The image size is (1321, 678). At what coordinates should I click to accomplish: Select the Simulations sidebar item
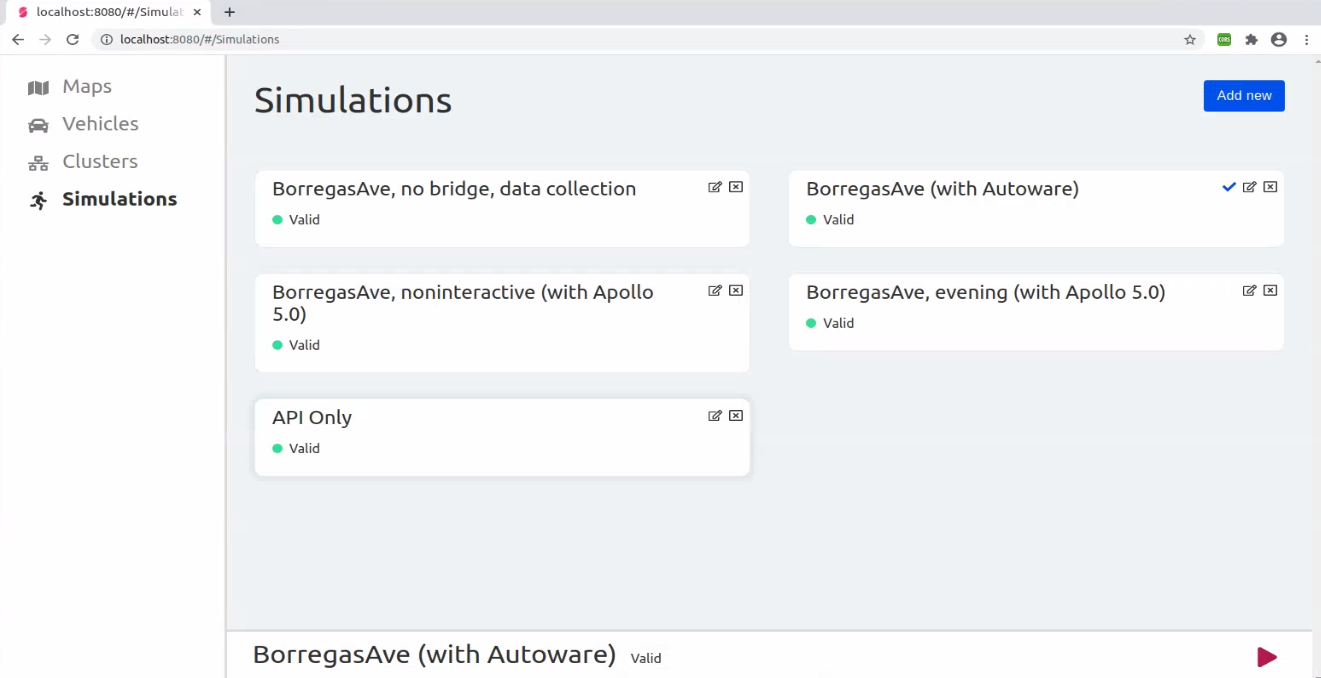(119, 199)
